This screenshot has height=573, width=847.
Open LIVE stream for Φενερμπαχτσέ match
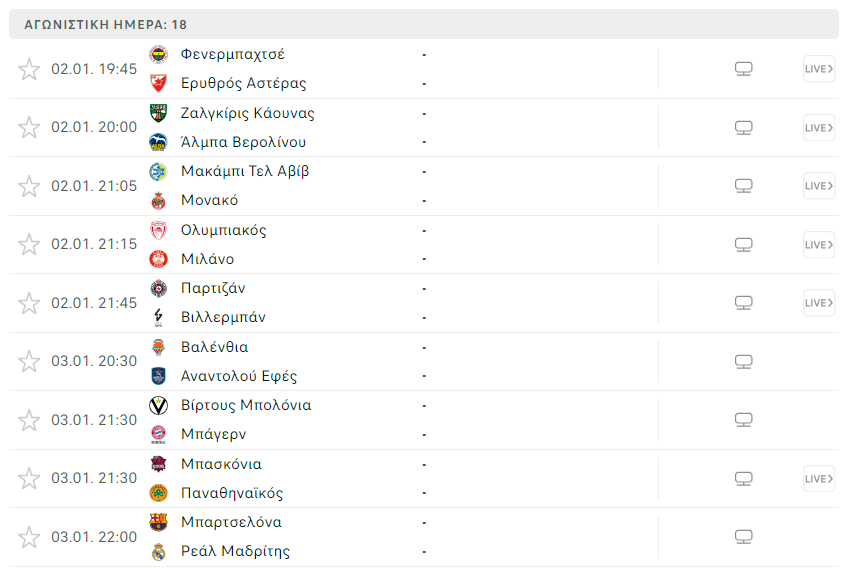(x=818, y=69)
